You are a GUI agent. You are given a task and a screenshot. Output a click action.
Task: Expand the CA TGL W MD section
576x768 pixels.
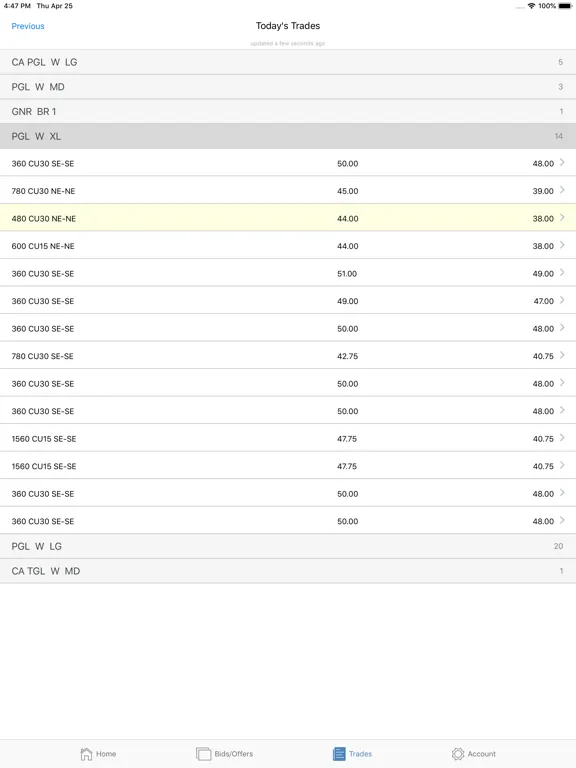point(288,571)
